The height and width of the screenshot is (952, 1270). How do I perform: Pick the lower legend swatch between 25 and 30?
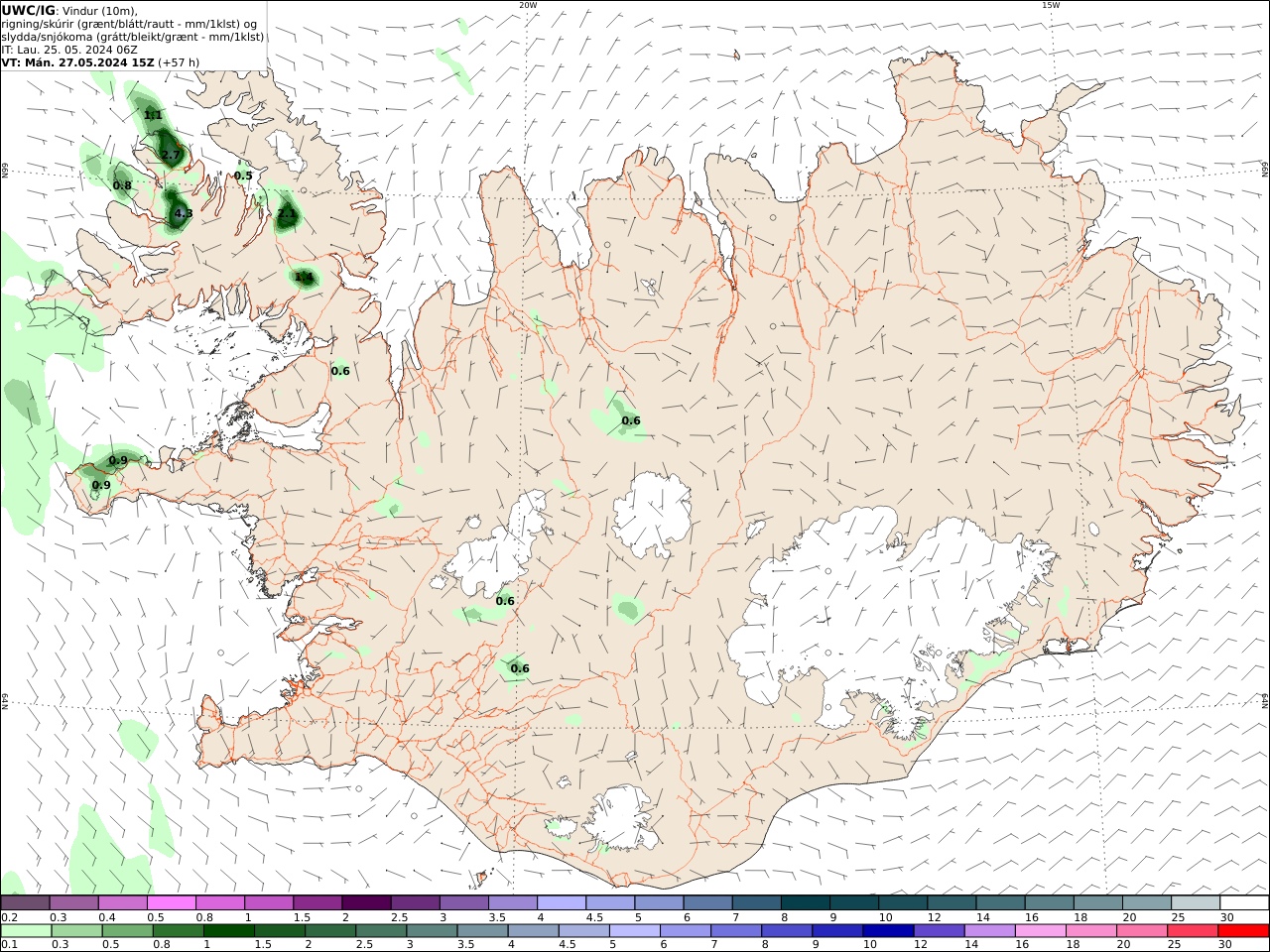coord(1192,930)
